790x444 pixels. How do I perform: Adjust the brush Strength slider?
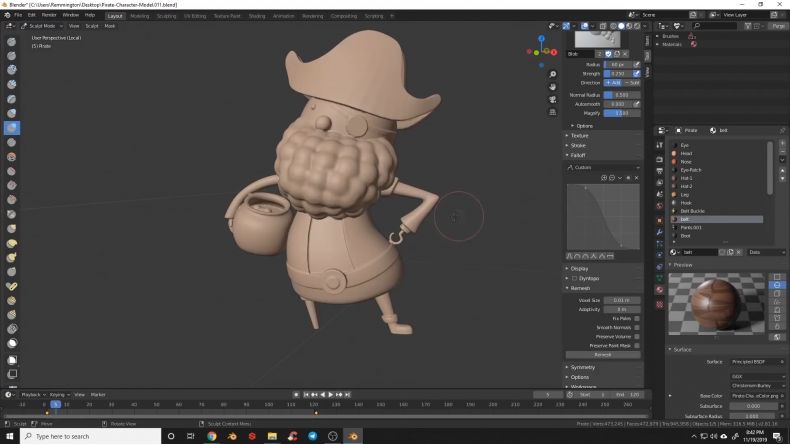point(617,73)
